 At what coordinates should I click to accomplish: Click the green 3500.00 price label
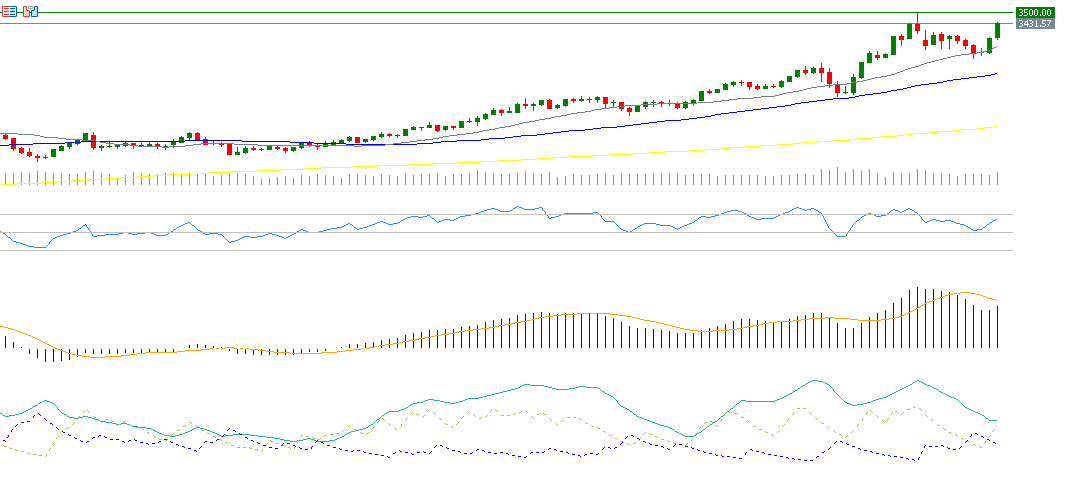click(1034, 12)
